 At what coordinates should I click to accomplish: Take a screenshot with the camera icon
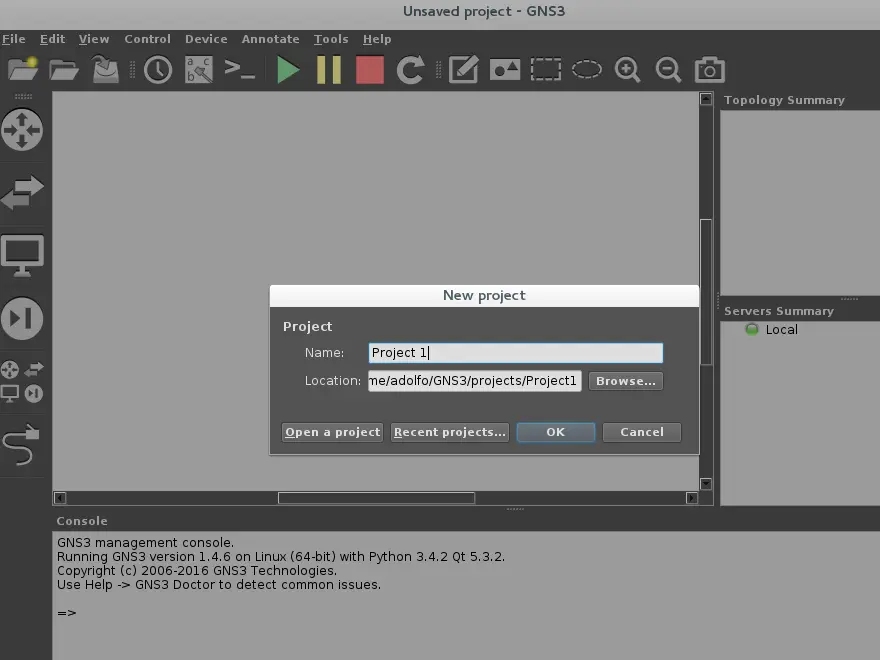(710, 70)
